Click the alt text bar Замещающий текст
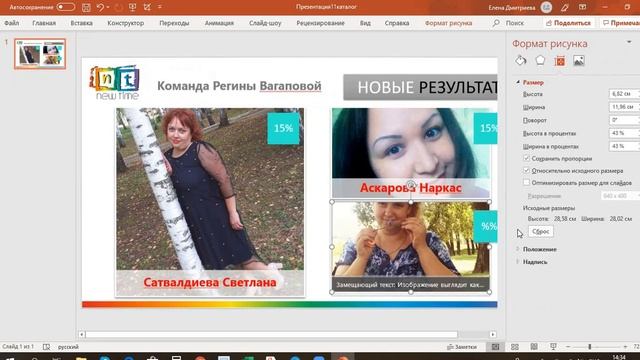This screenshot has height=360, width=640. click(410, 284)
